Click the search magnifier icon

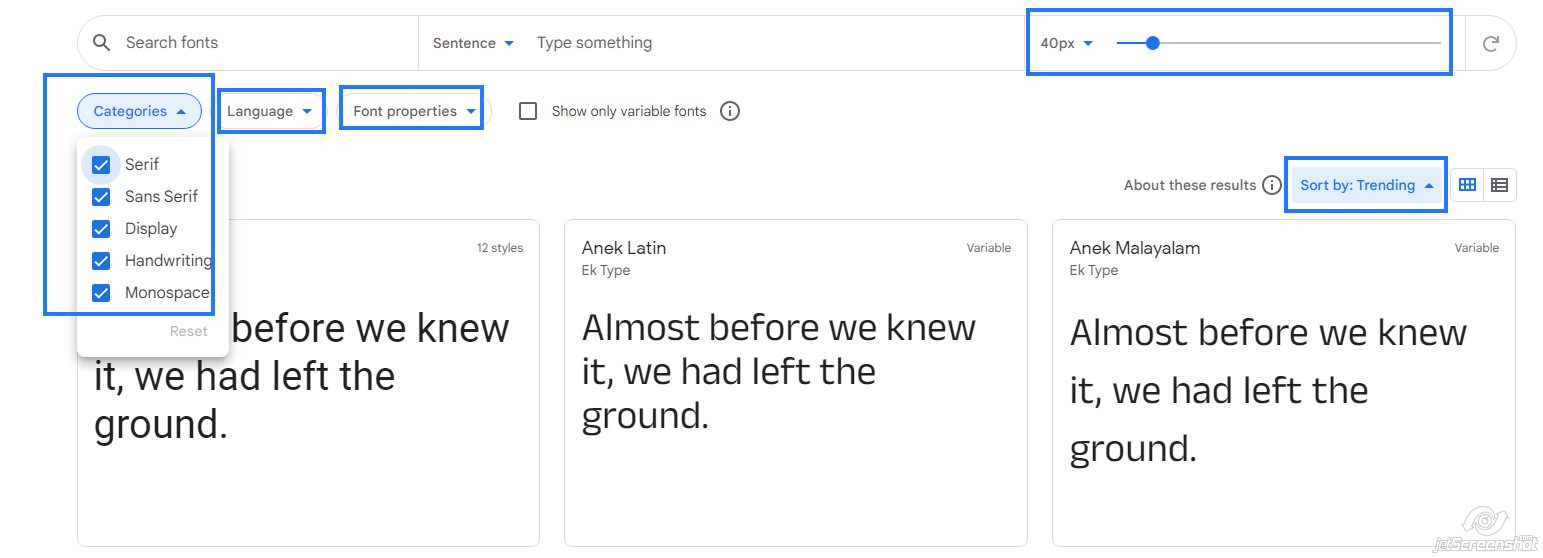pos(101,43)
